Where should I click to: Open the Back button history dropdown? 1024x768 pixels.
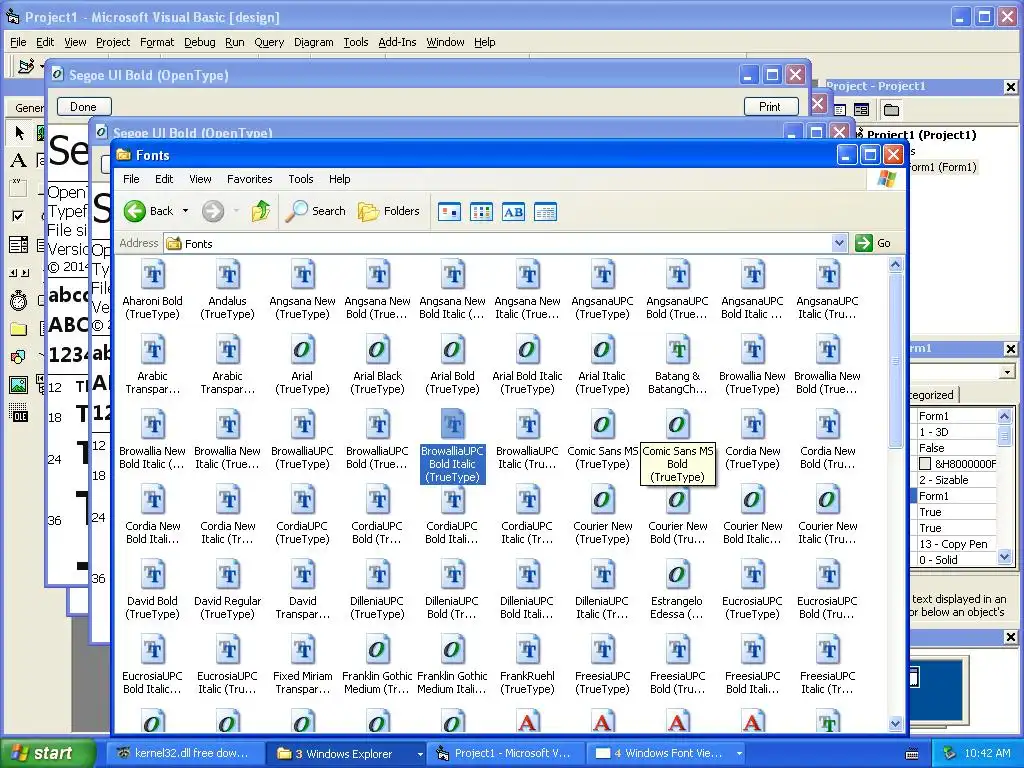click(x=185, y=211)
